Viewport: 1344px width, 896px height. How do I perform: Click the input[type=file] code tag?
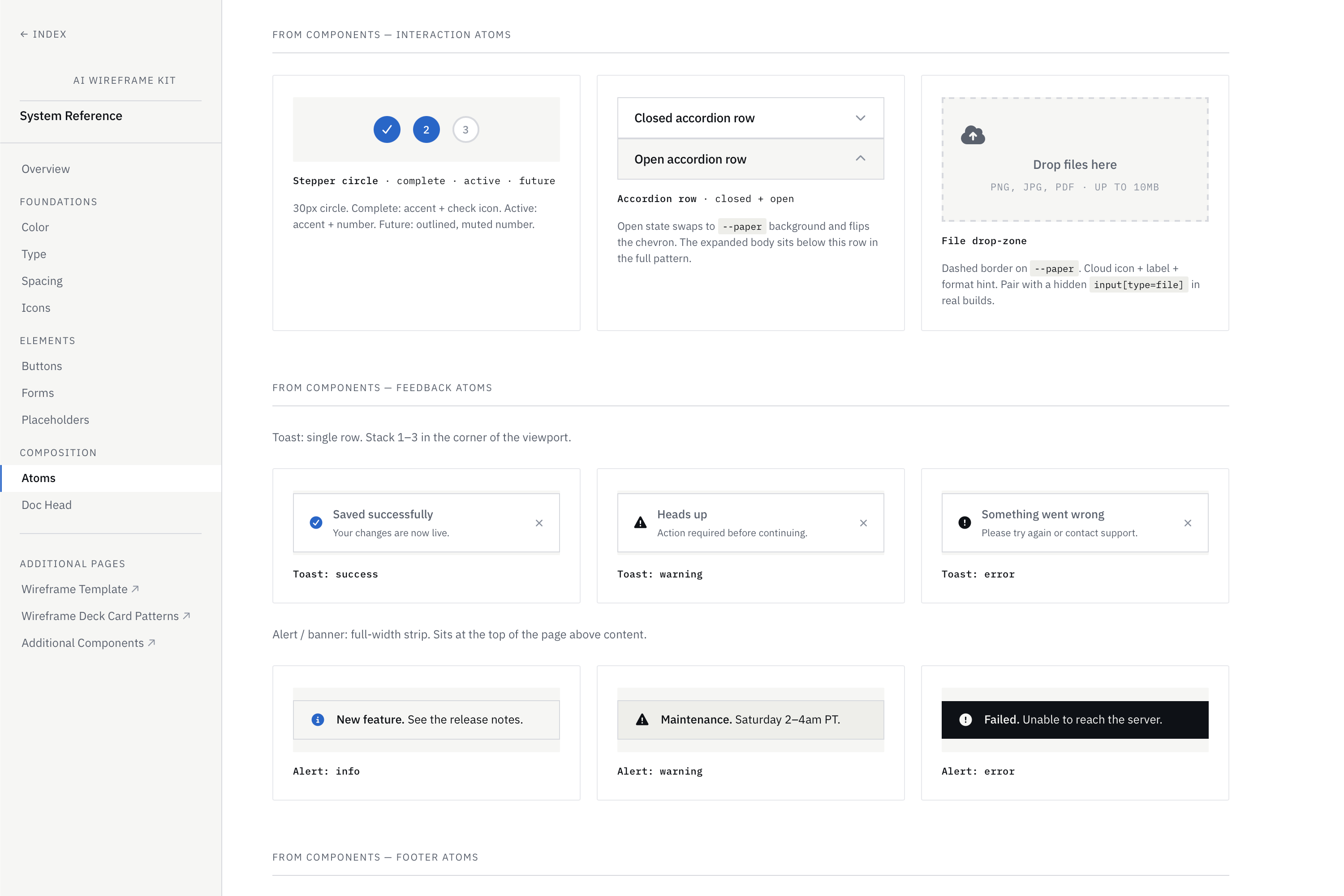pyautogui.click(x=1138, y=284)
